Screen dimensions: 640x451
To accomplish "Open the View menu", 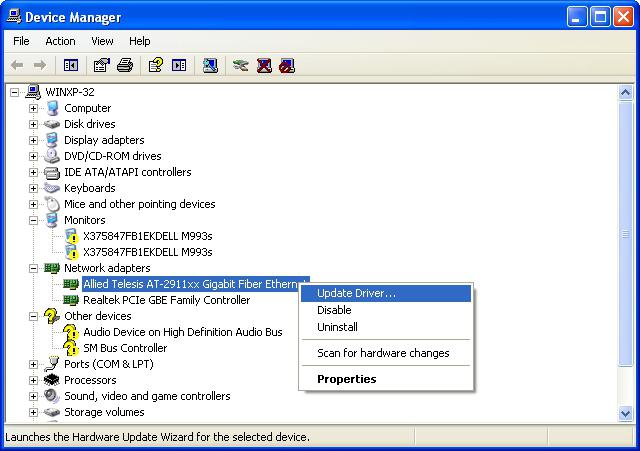I will pyautogui.click(x=102, y=41).
